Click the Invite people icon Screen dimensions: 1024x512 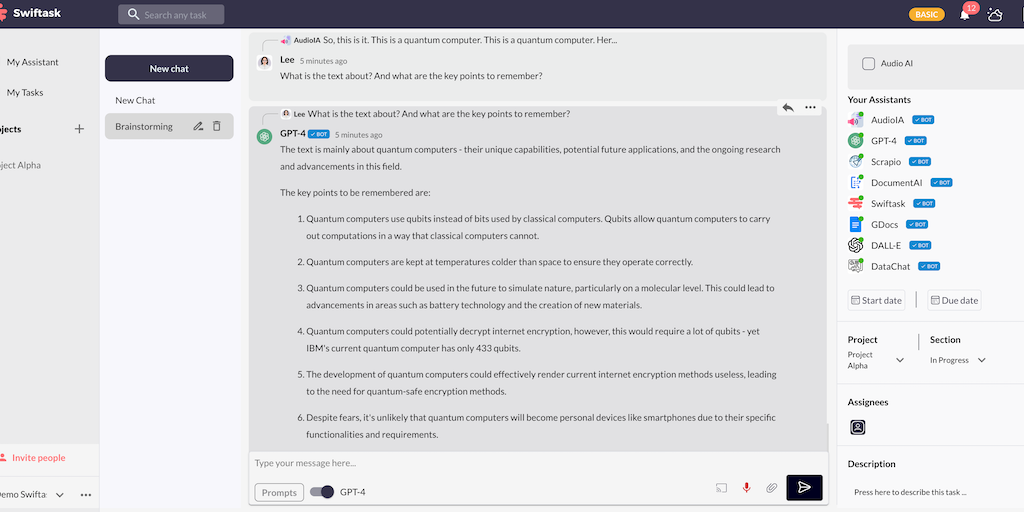pos(3,458)
